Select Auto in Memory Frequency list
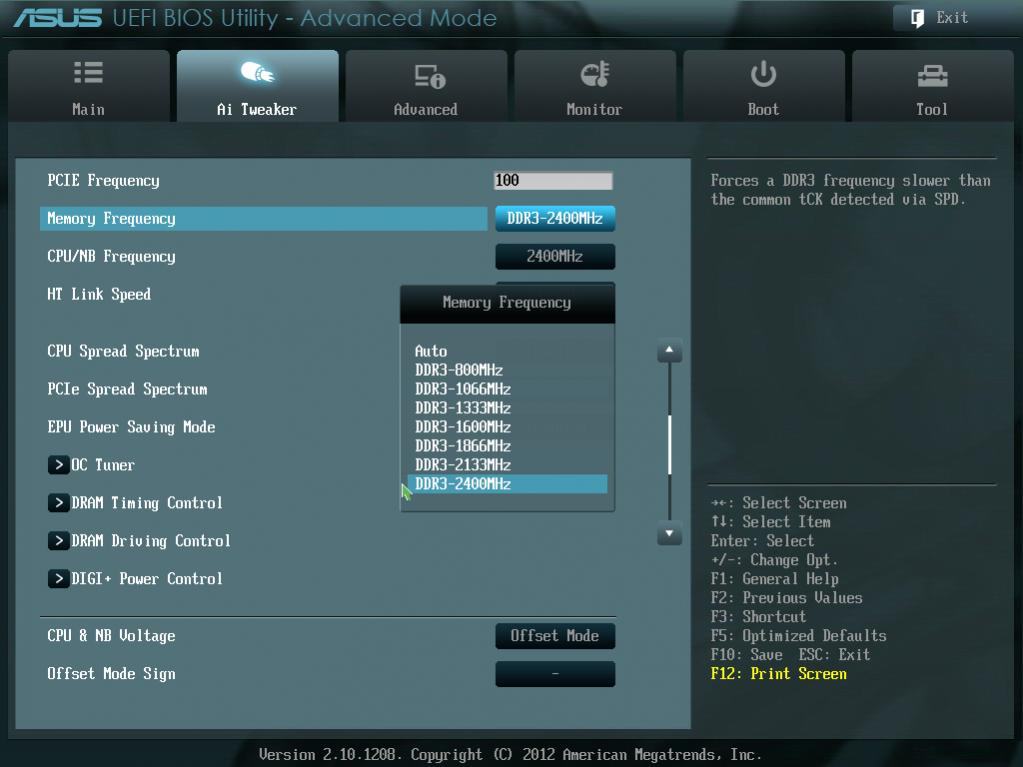 431,351
